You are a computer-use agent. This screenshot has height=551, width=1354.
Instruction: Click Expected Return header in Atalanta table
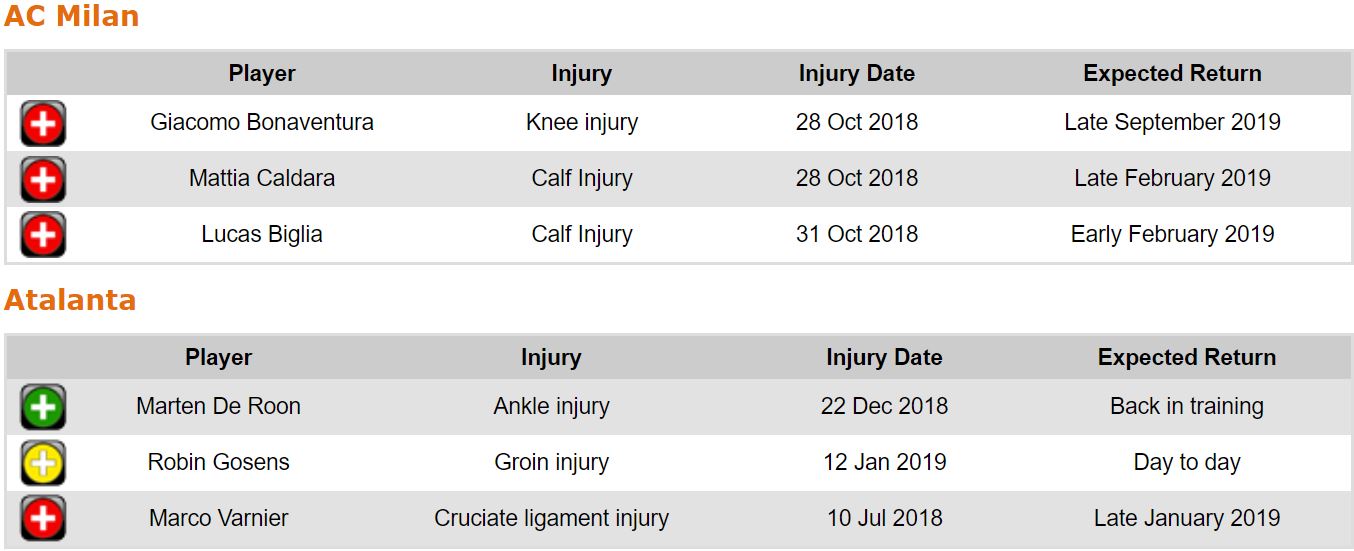click(1186, 357)
